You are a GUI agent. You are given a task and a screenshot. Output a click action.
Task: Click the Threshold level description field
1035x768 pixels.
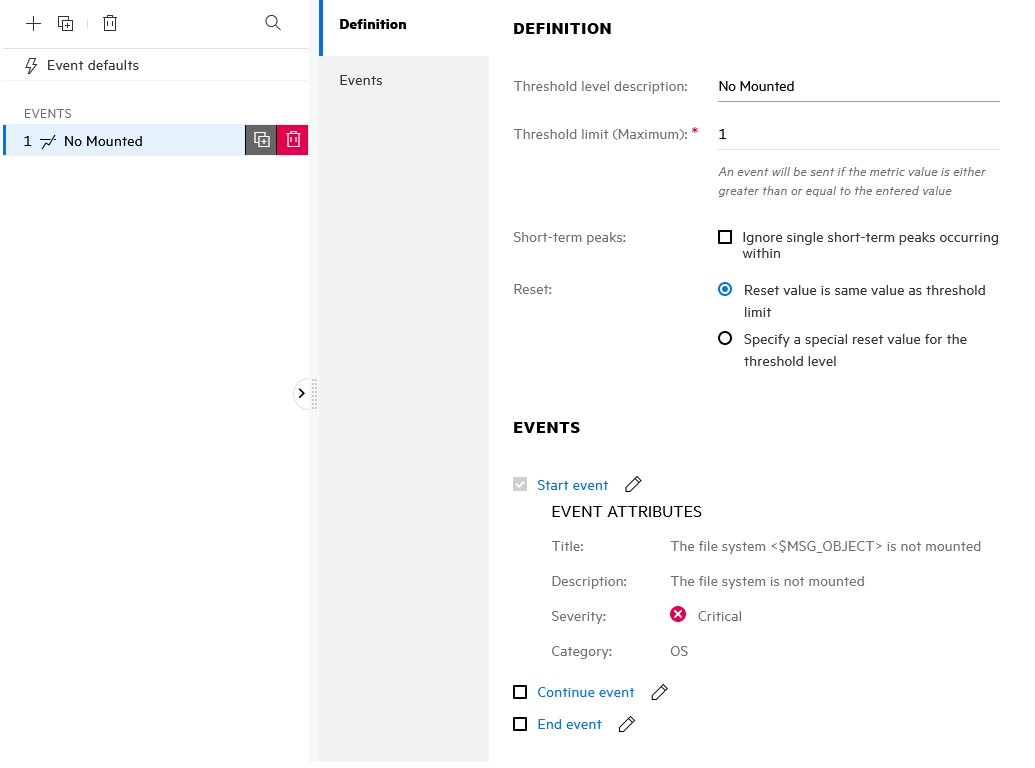(858, 86)
